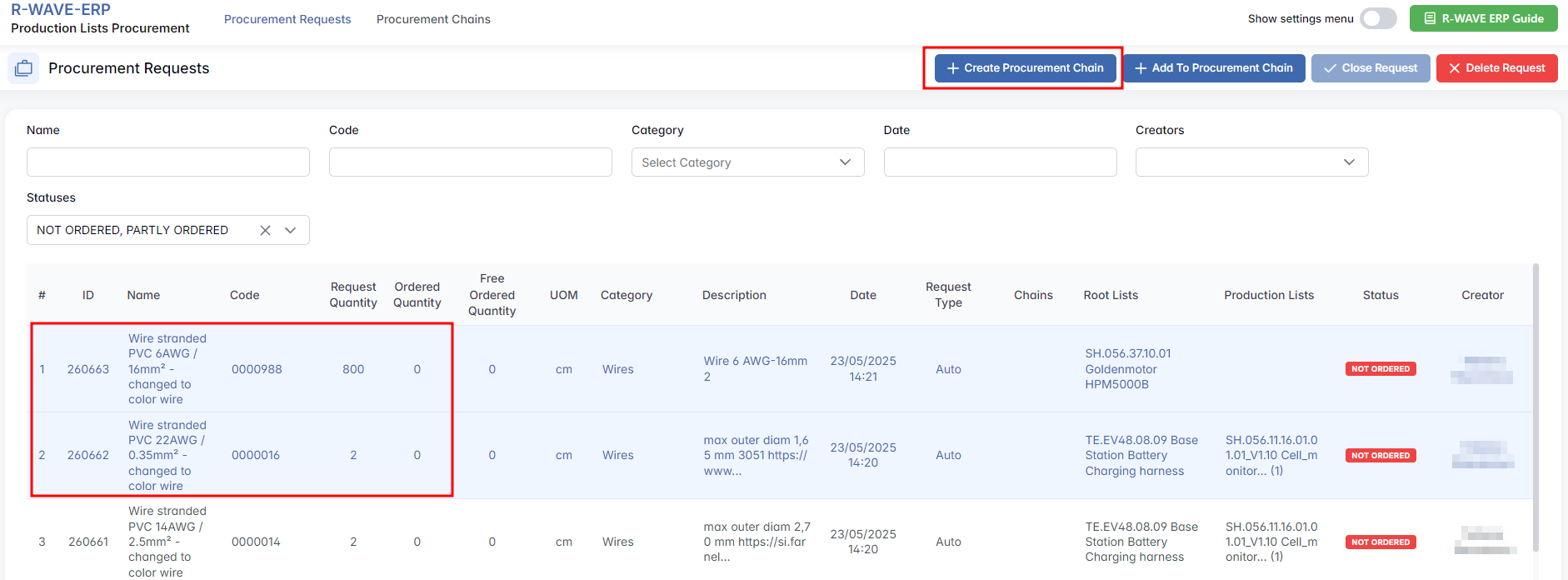Click Add To Procurement Chain button
1568x580 pixels.
click(x=1214, y=68)
